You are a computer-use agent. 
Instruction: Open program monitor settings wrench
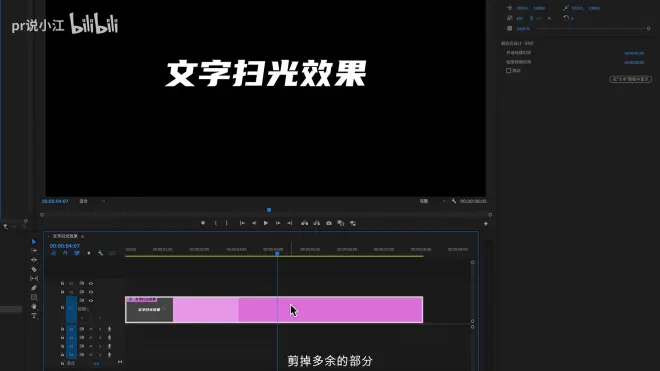(x=454, y=201)
